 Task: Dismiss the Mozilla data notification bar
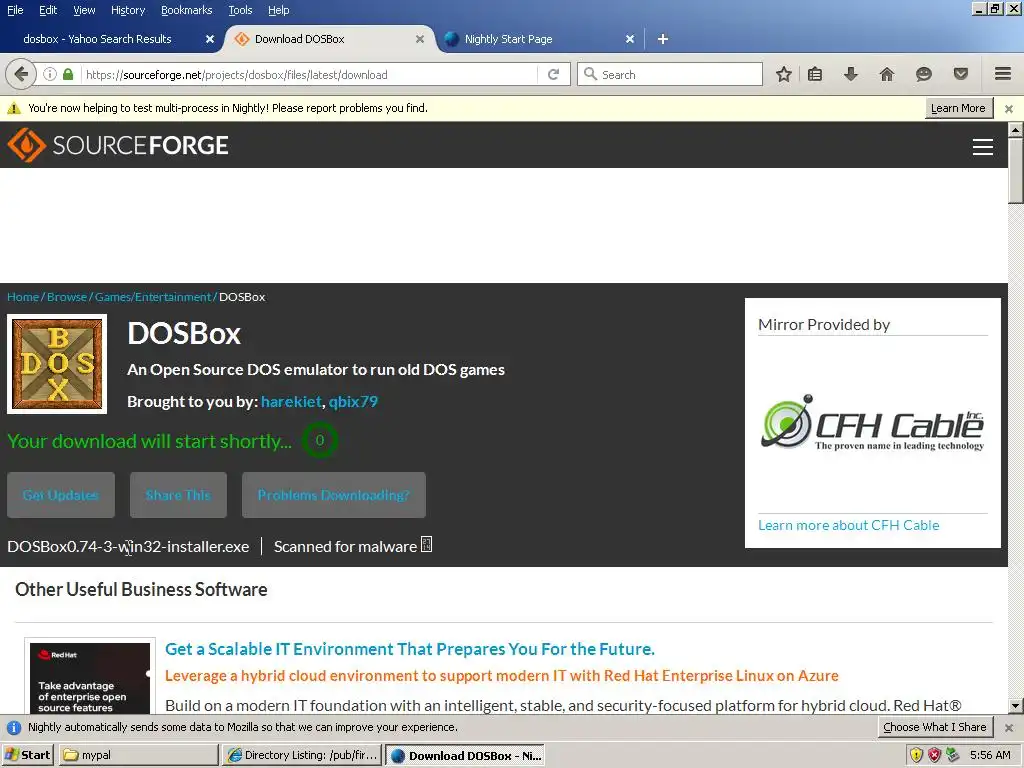(x=1009, y=728)
